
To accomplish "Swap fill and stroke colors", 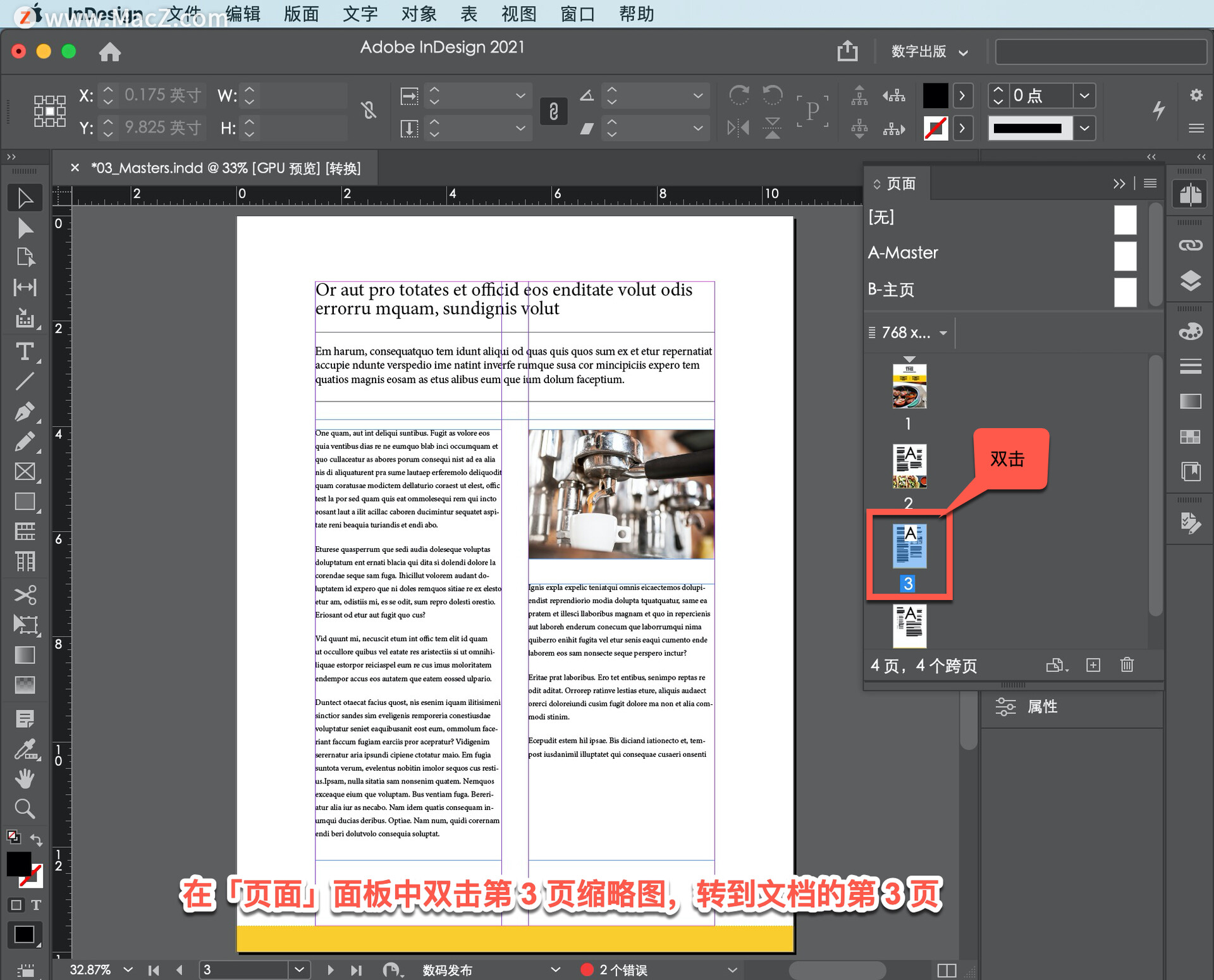I will pyautogui.click(x=36, y=840).
